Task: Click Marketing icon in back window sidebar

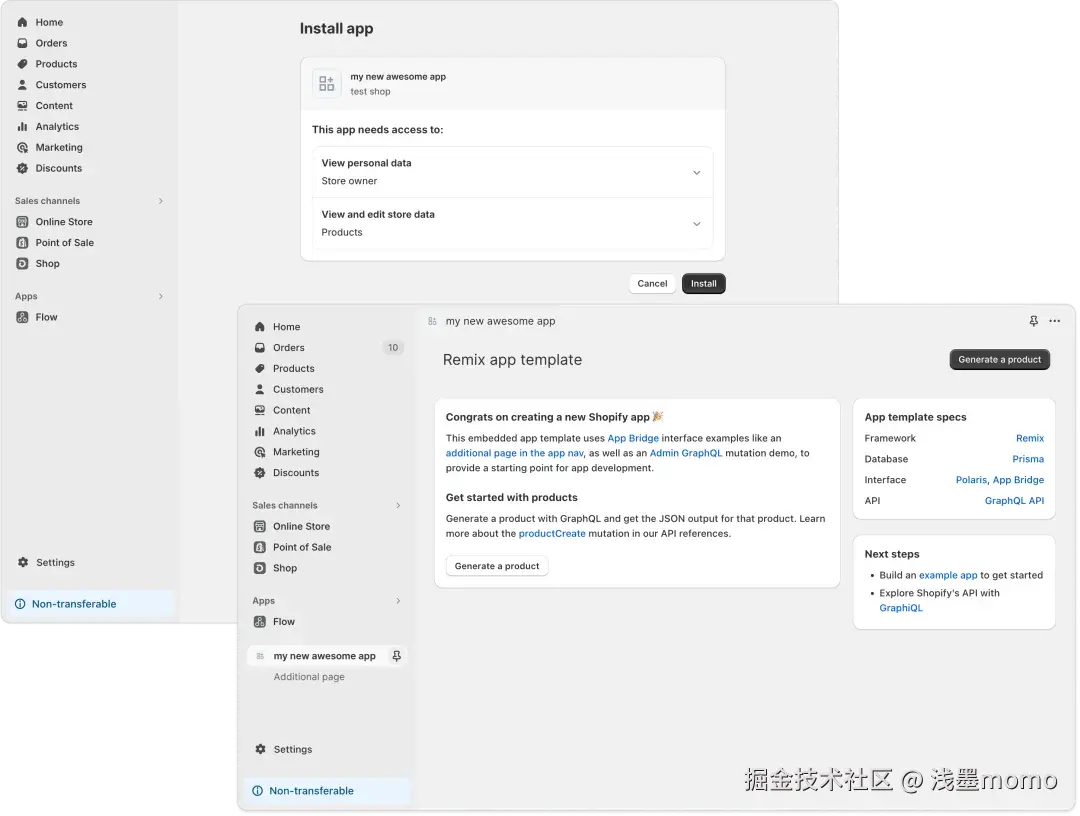Action: pos(22,147)
